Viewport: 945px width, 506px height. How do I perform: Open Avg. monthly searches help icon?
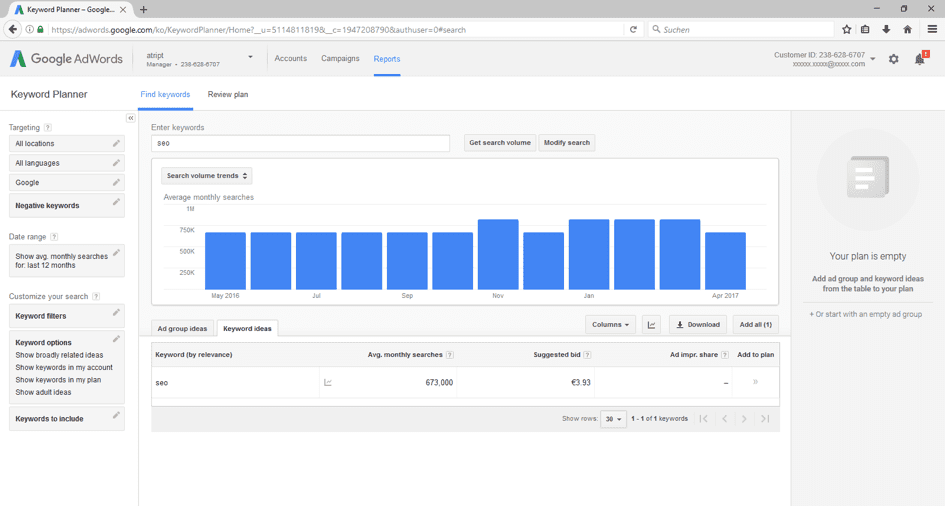(x=450, y=355)
